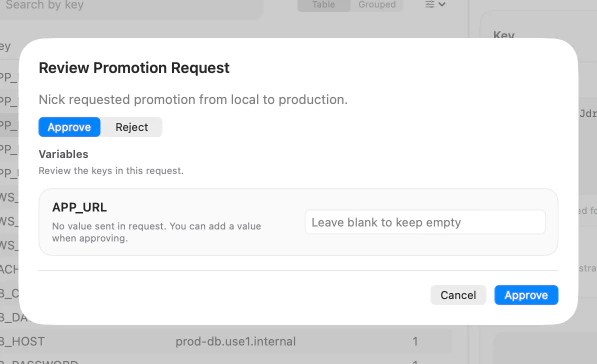597x364 pixels.
Task: Open the filter options dropdown icon
Action: 435,5
